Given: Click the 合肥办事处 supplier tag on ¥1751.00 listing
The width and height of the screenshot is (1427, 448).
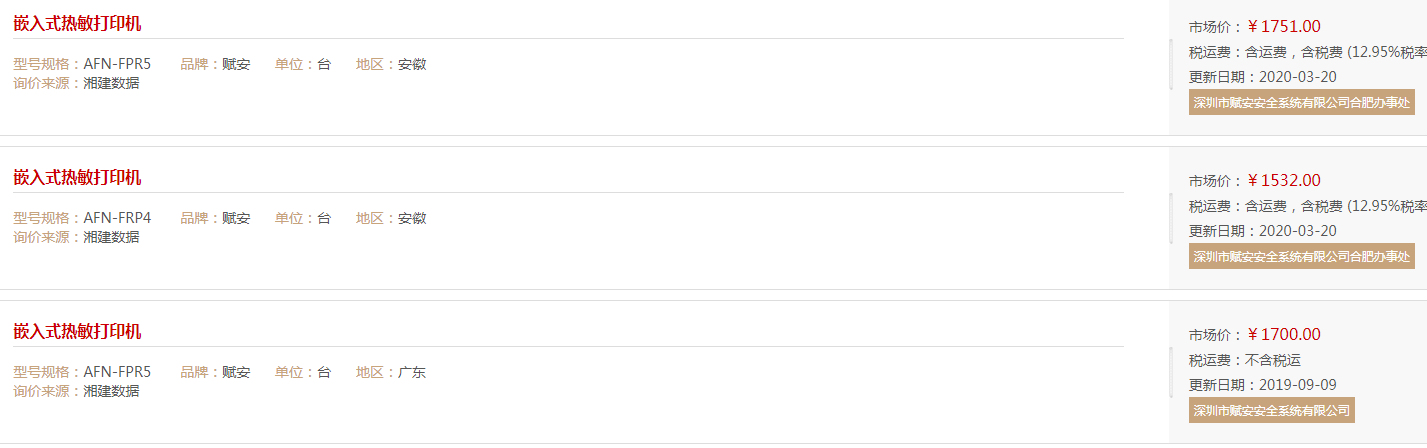Looking at the screenshot, I should coord(1302,102).
